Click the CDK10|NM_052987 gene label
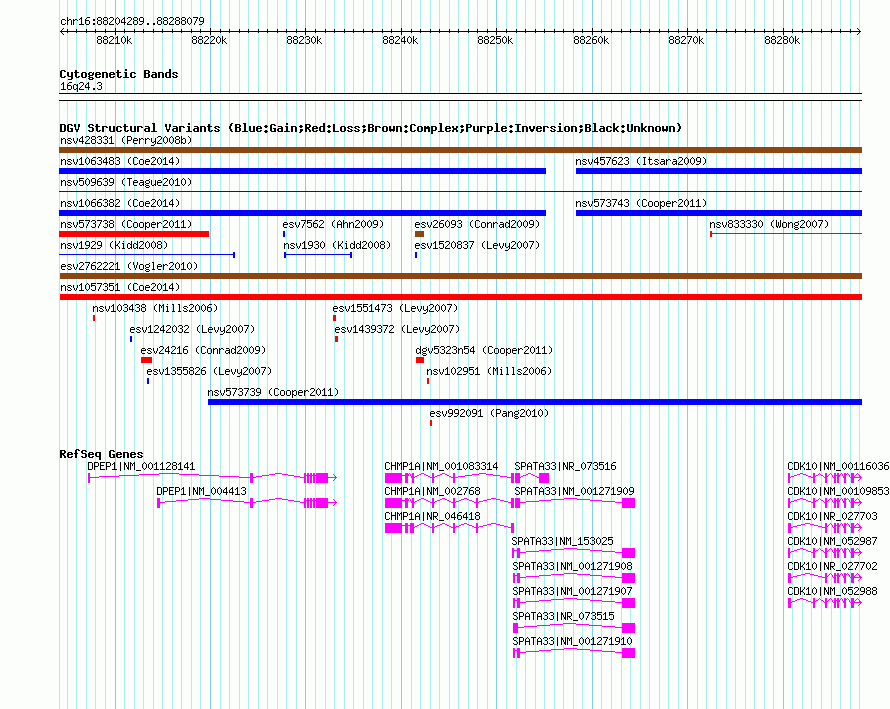This screenshot has height=709, width=890. click(832, 541)
